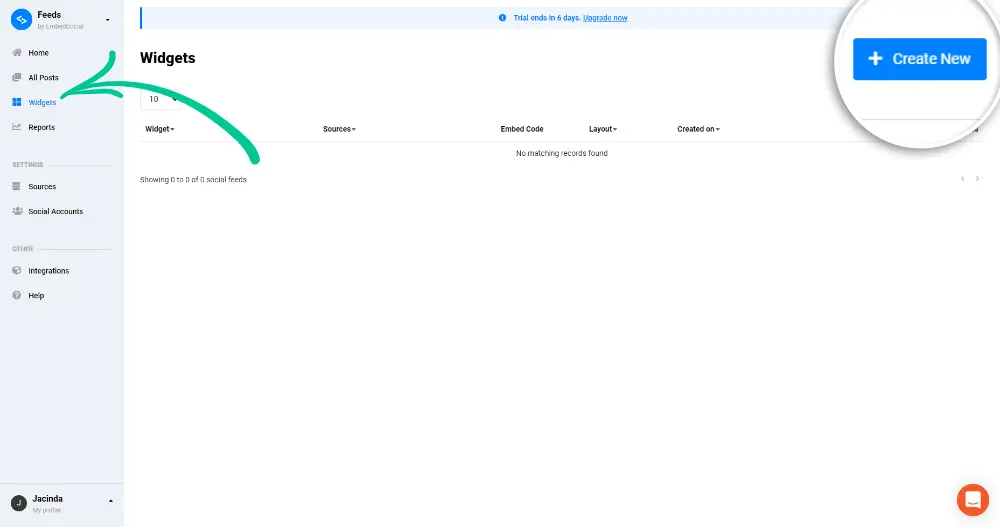This screenshot has width=1000, height=527.
Task: Click the Sources stack icon
Action: tap(17, 187)
